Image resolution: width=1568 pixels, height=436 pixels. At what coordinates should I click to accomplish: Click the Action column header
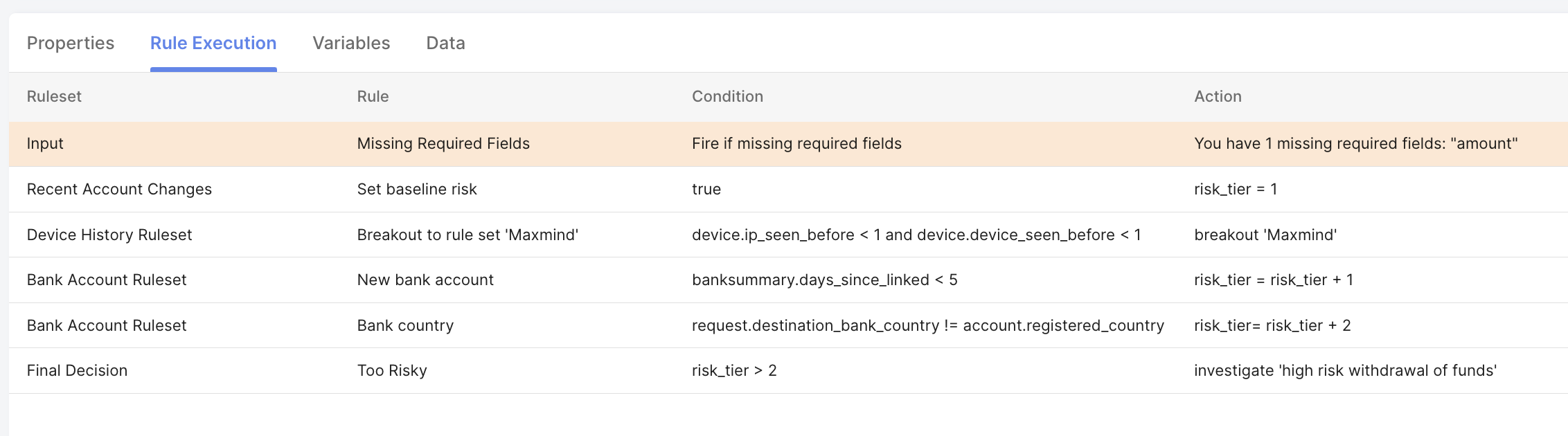click(x=1218, y=96)
